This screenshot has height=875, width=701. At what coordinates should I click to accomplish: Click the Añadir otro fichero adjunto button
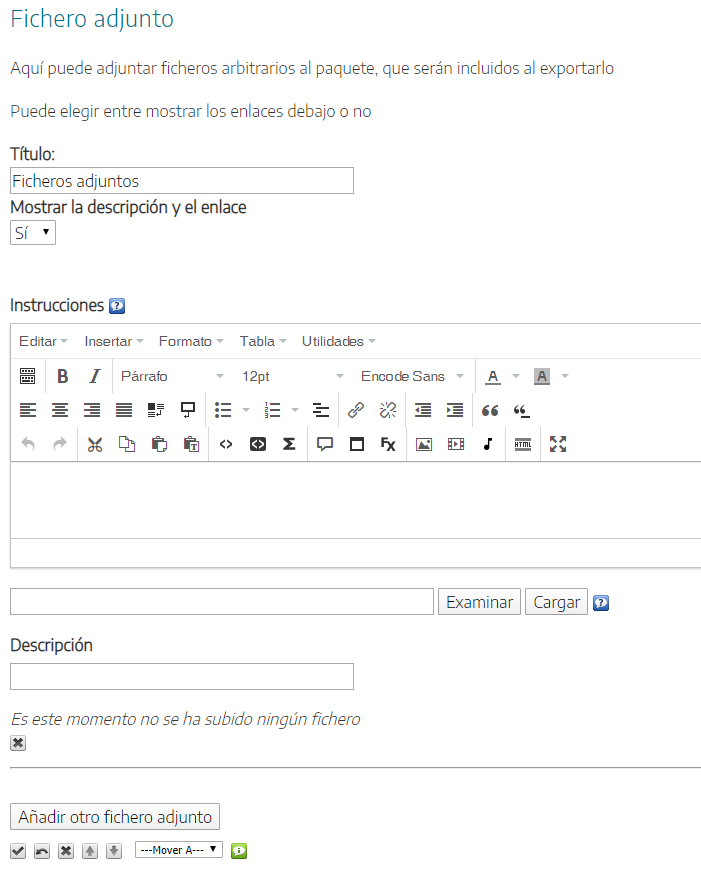pyautogui.click(x=114, y=816)
